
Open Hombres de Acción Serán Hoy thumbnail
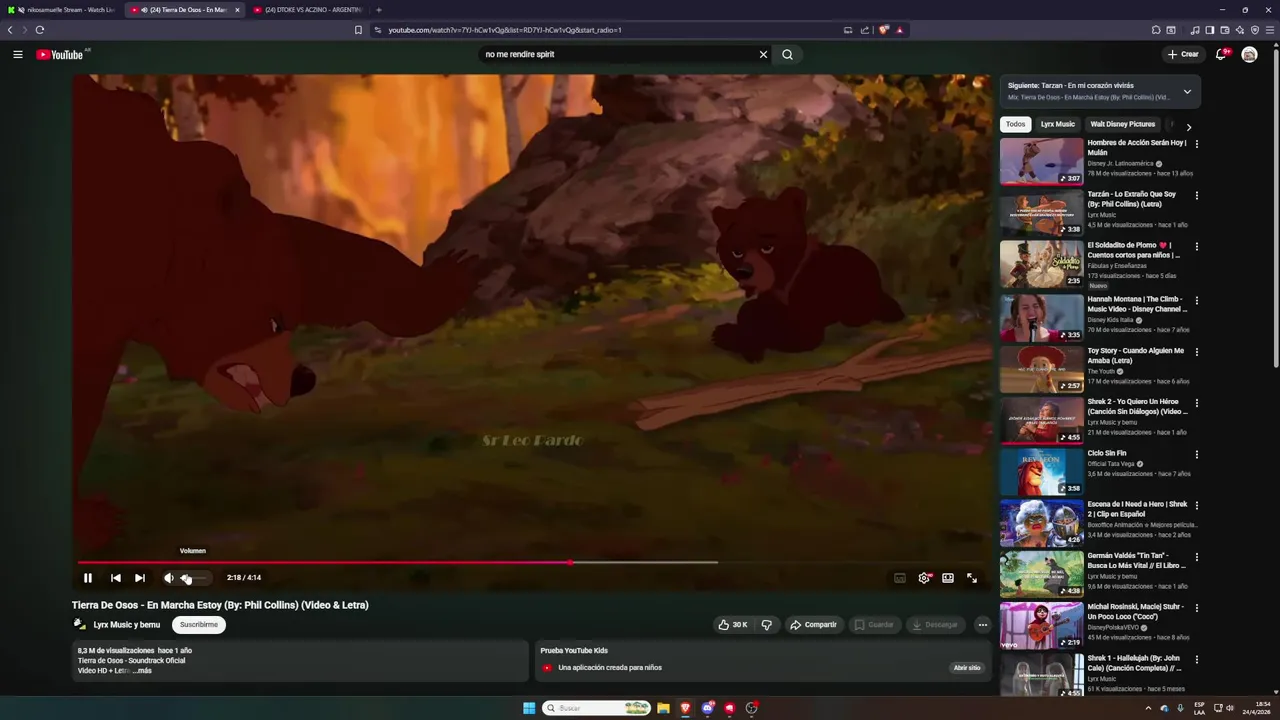(x=1042, y=161)
